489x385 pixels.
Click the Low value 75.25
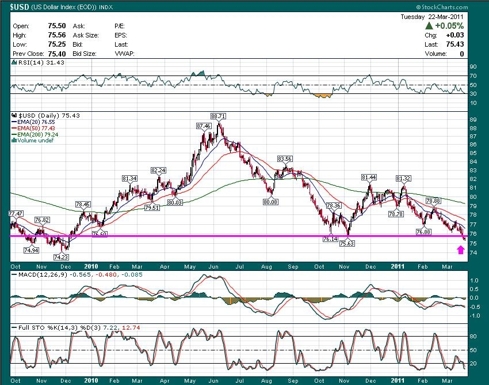57,44
